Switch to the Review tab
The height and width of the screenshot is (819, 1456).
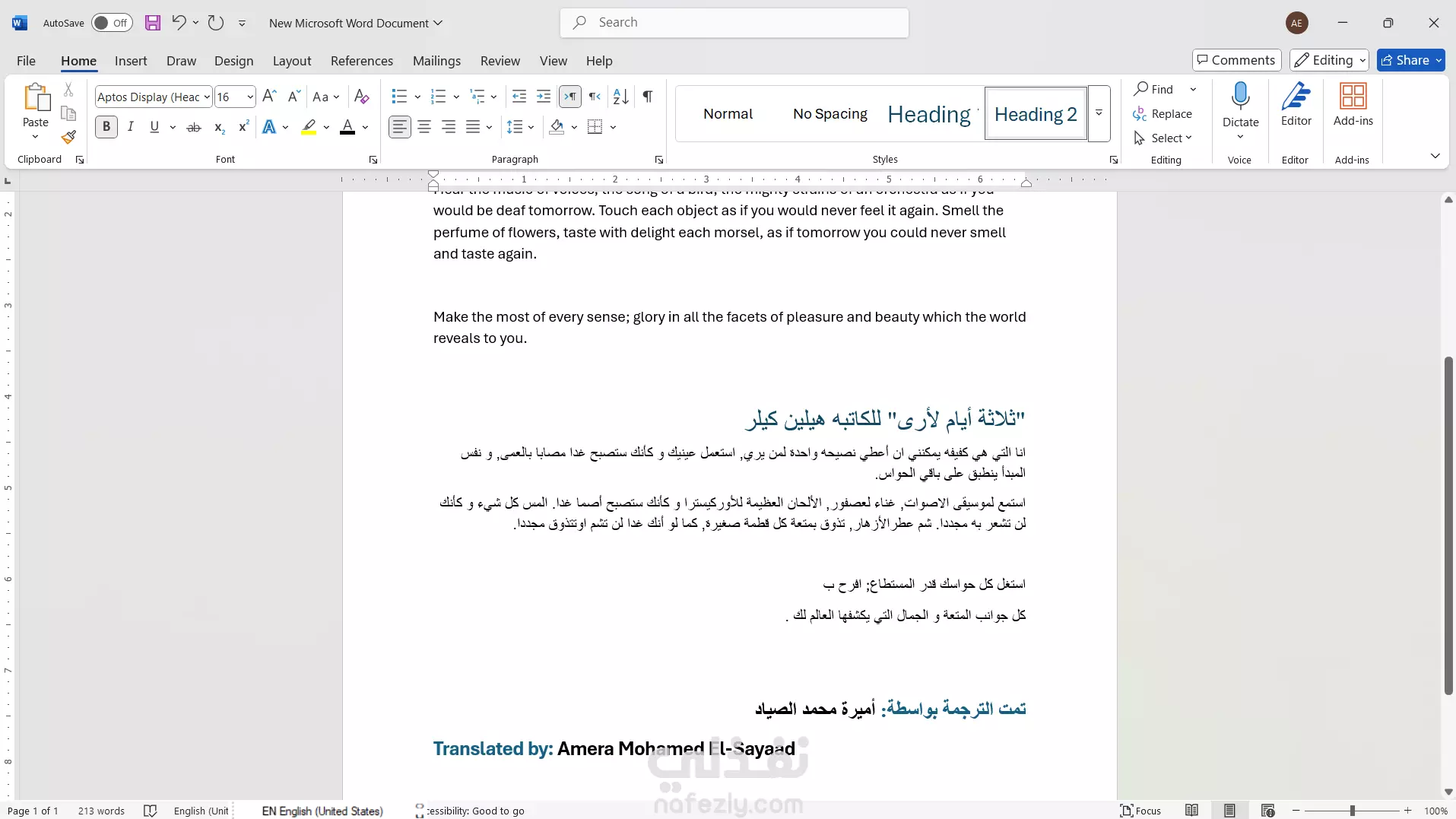tap(500, 61)
